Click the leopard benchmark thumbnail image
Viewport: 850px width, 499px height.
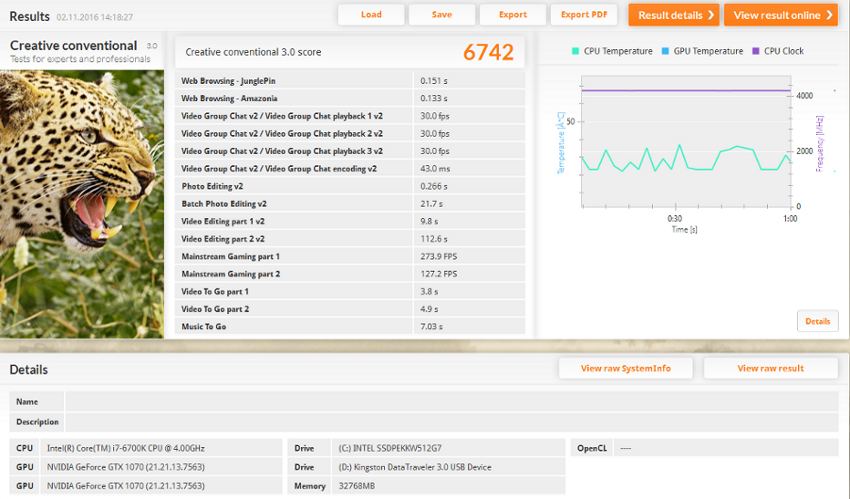(82, 204)
